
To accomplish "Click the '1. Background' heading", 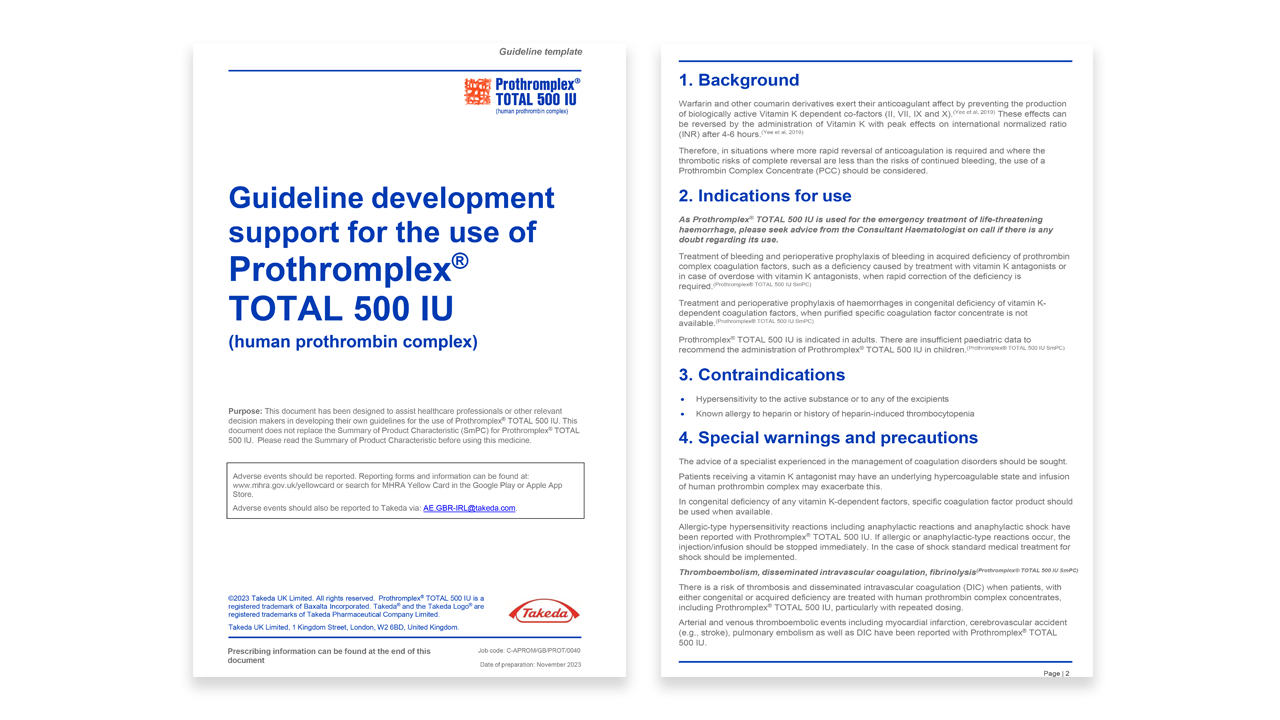I will [x=738, y=80].
